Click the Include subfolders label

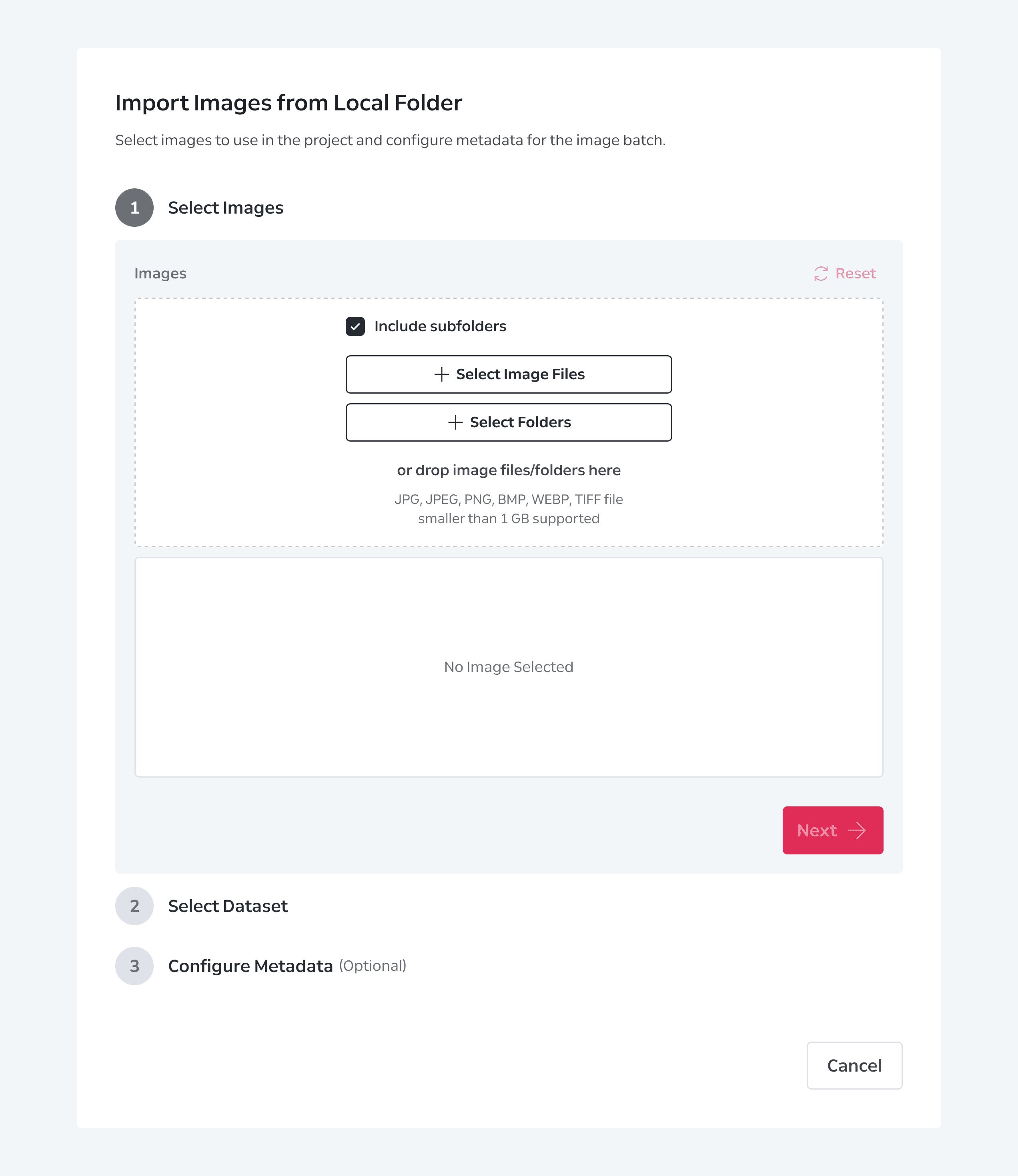pos(440,326)
